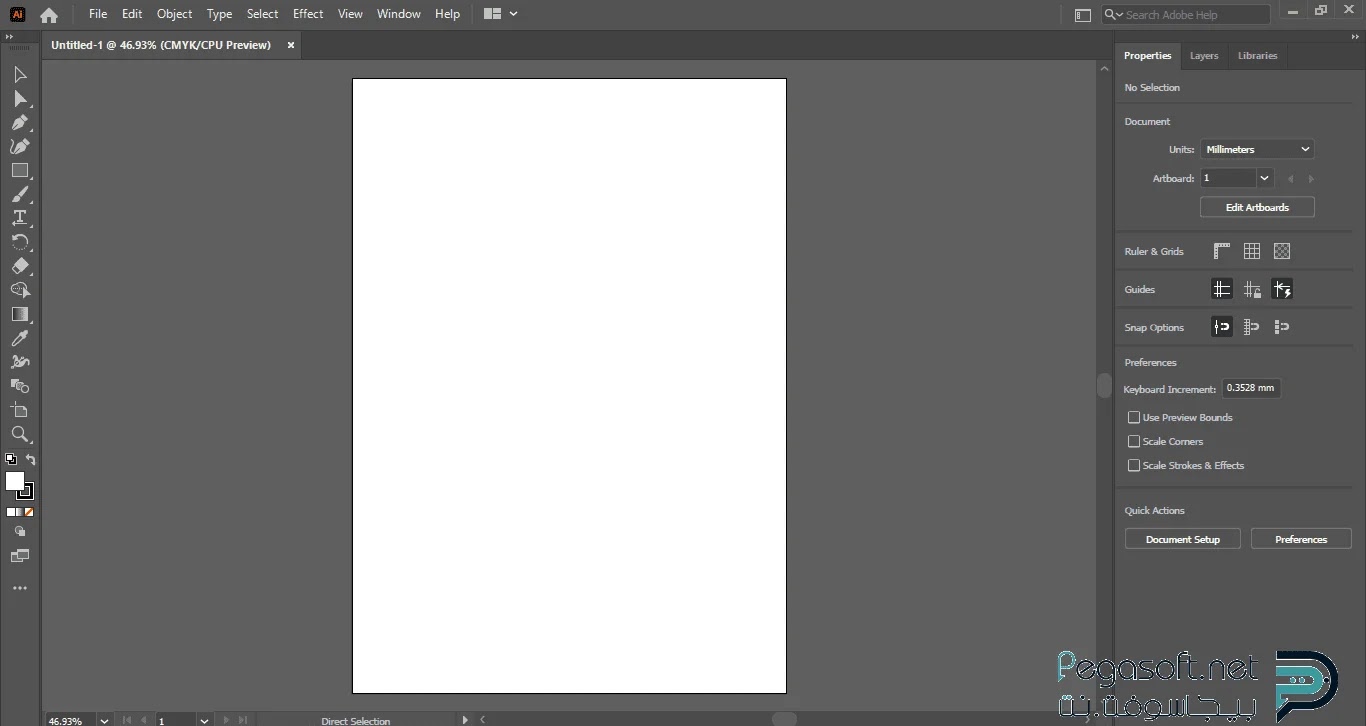This screenshot has height=726, width=1366.
Task: Open Drawing Modes icon in toolbar
Action: tap(20, 532)
